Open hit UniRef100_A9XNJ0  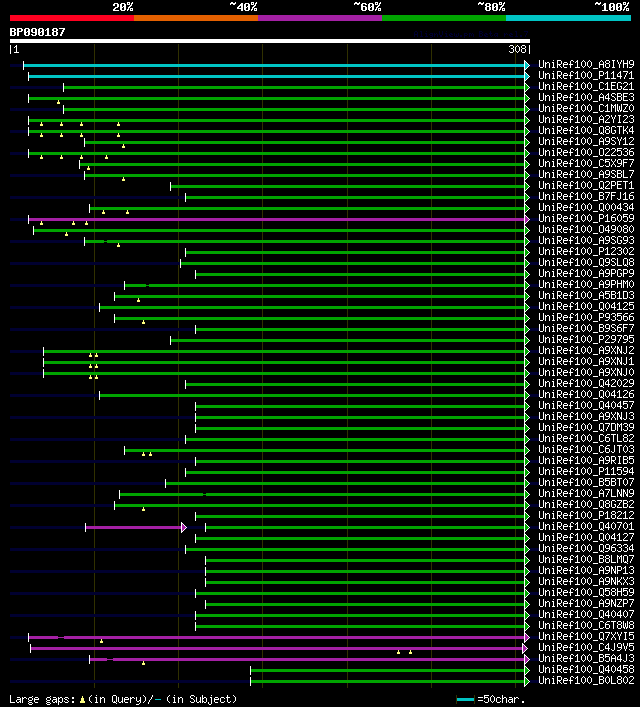point(586,372)
